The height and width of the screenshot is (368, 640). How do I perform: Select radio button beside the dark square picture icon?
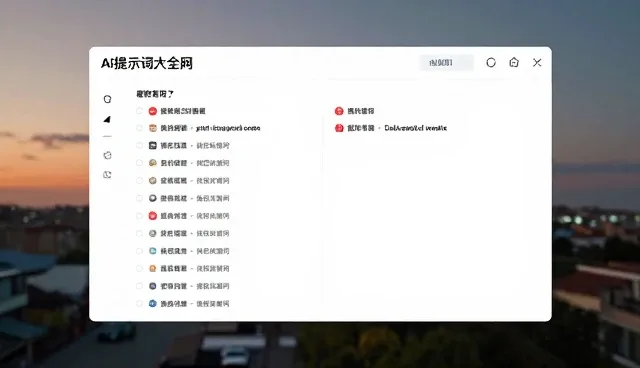(x=139, y=145)
